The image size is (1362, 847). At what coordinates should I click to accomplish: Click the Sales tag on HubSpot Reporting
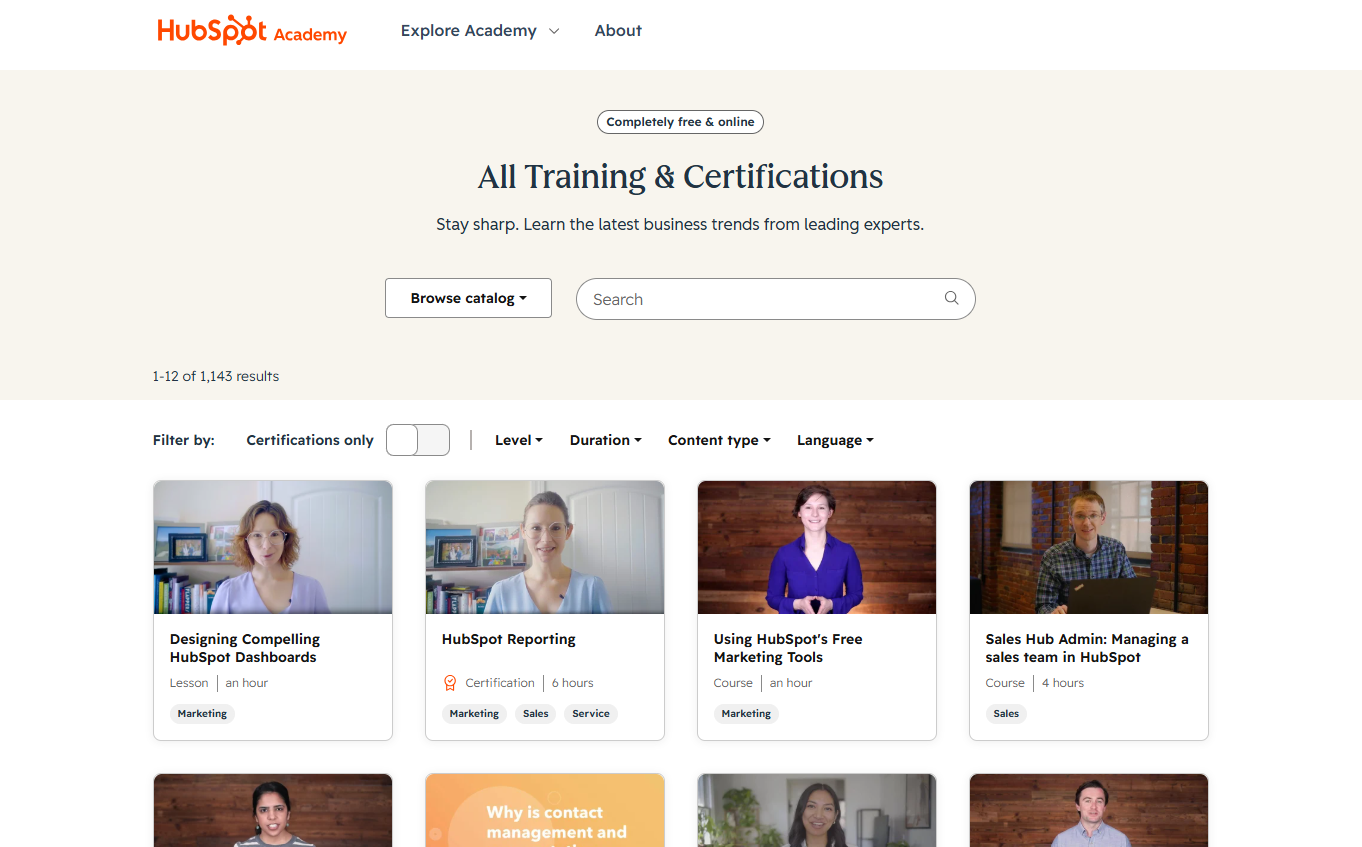(536, 714)
